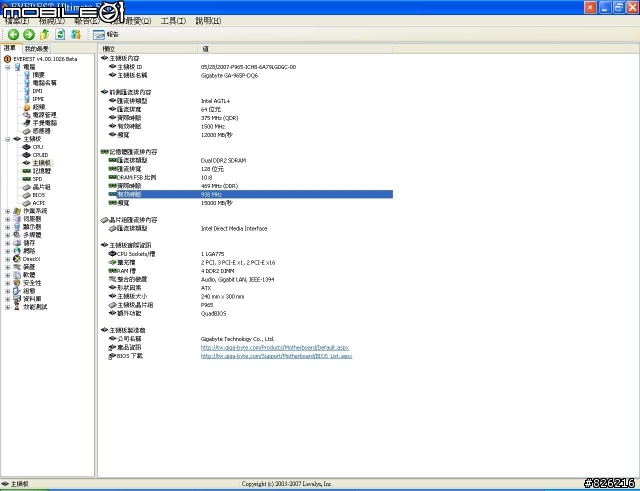This screenshot has height=491, width=640.
Task: Select the Gigabyte GA-965P-DQ6 value
Action: click(229, 76)
